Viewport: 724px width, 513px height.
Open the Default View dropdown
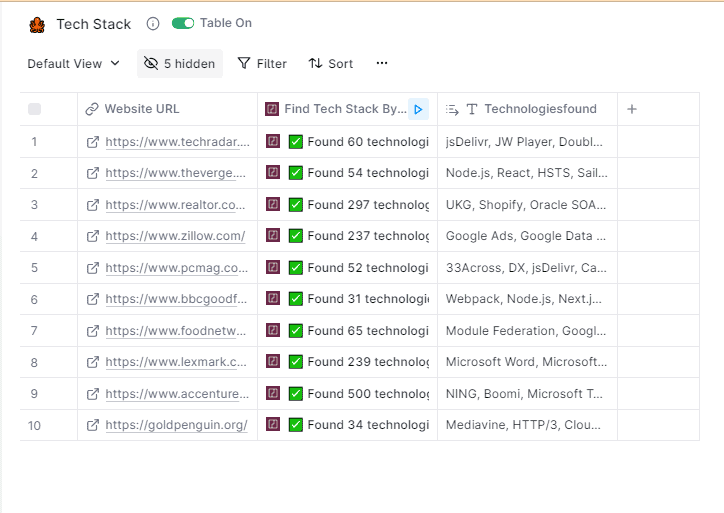click(73, 63)
